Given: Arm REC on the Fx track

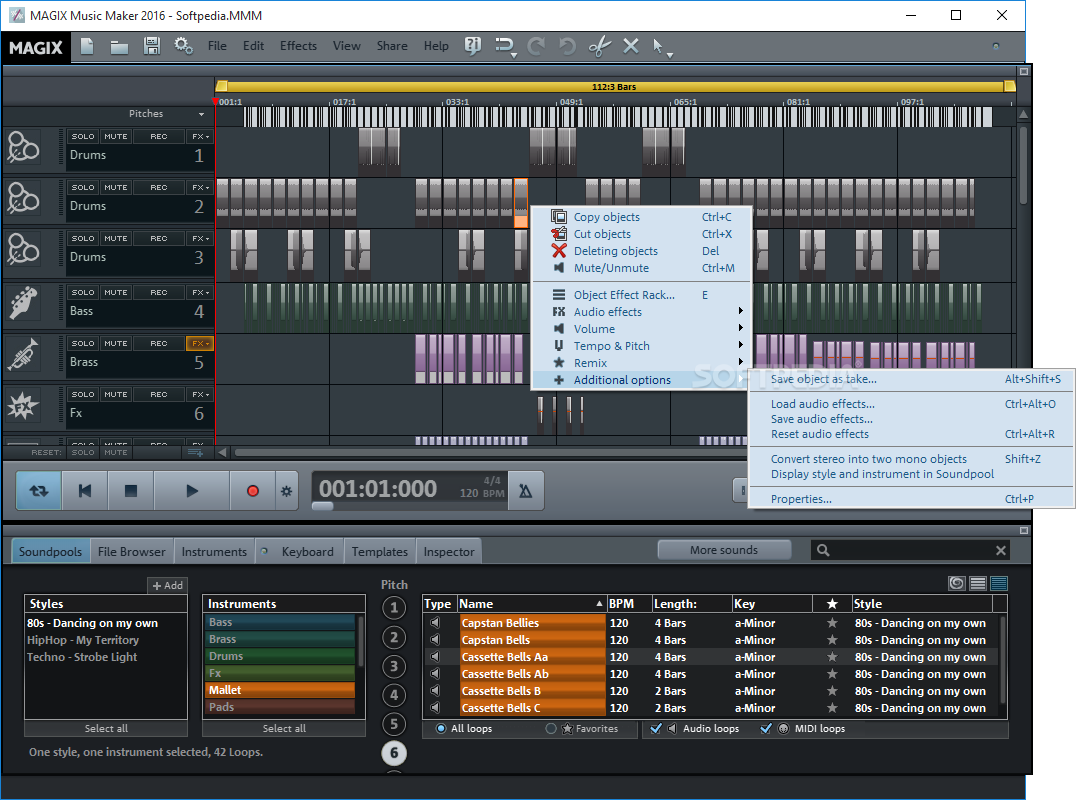Looking at the screenshot, I should tap(159, 395).
